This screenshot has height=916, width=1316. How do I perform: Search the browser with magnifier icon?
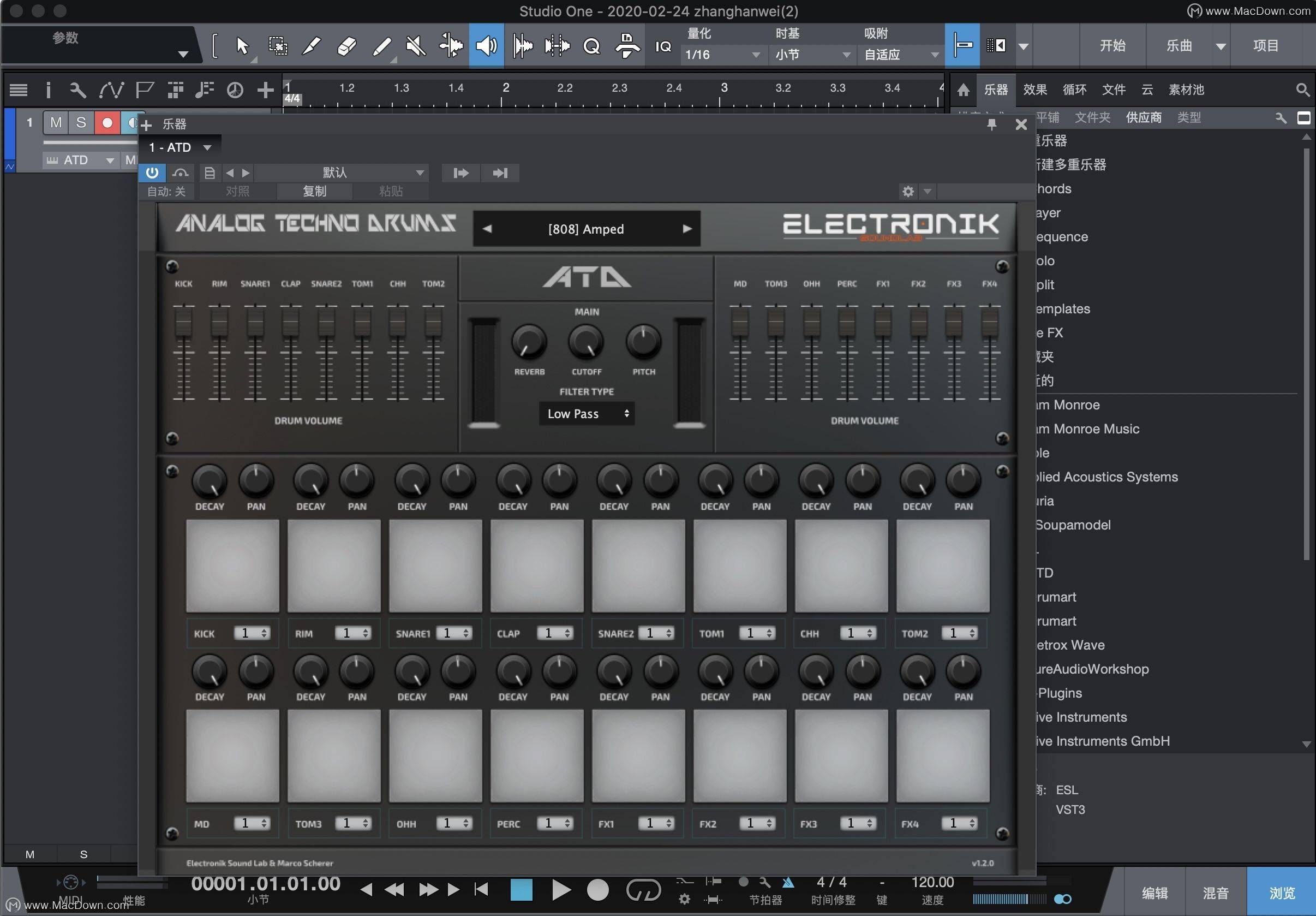pyautogui.click(x=1302, y=90)
